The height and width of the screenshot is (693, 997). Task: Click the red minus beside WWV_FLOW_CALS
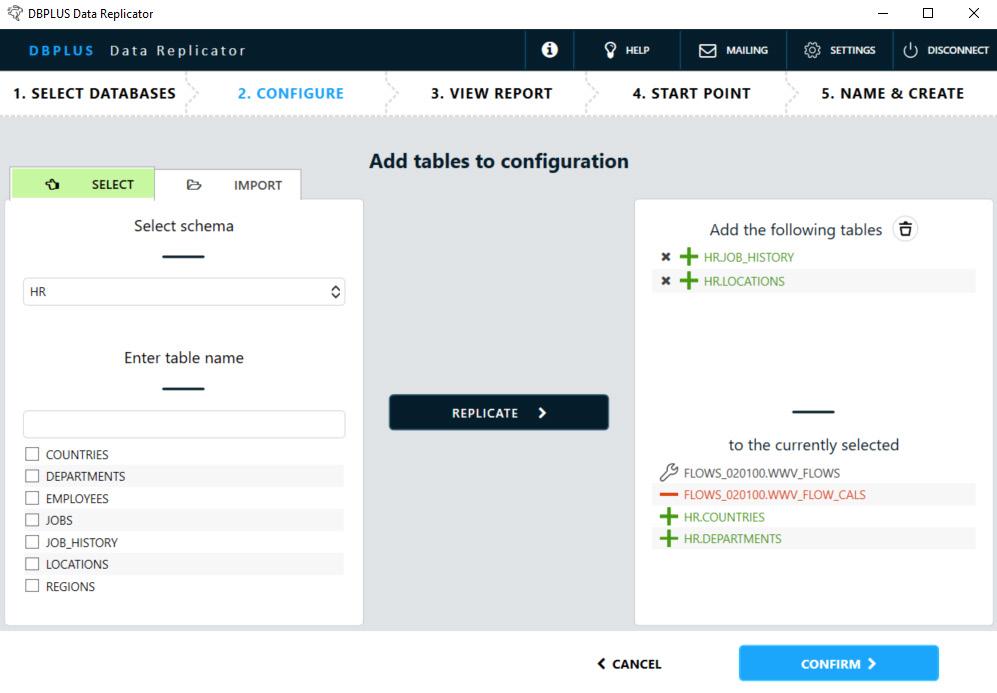pos(668,495)
